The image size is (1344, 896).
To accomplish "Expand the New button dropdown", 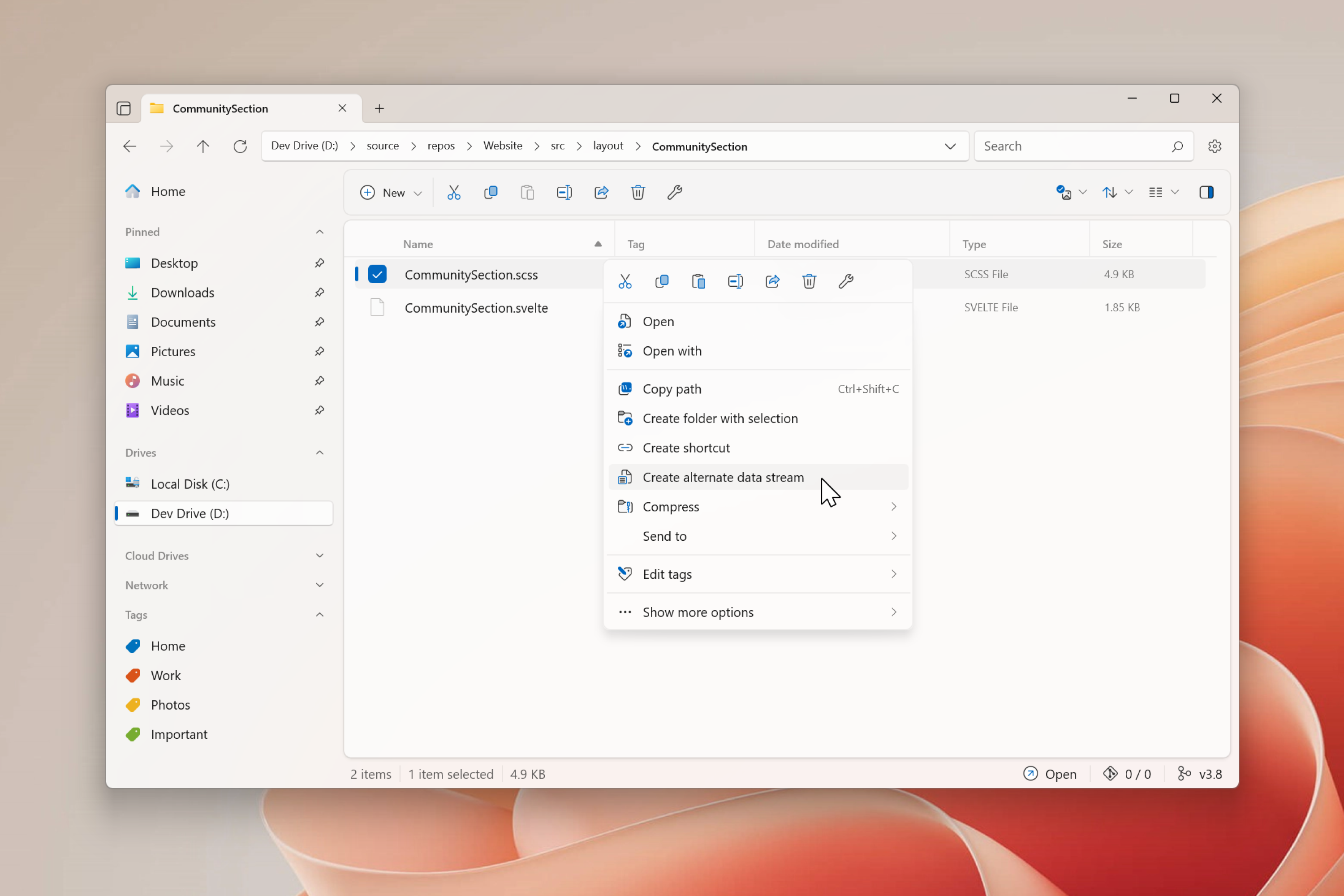I will pos(418,193).
